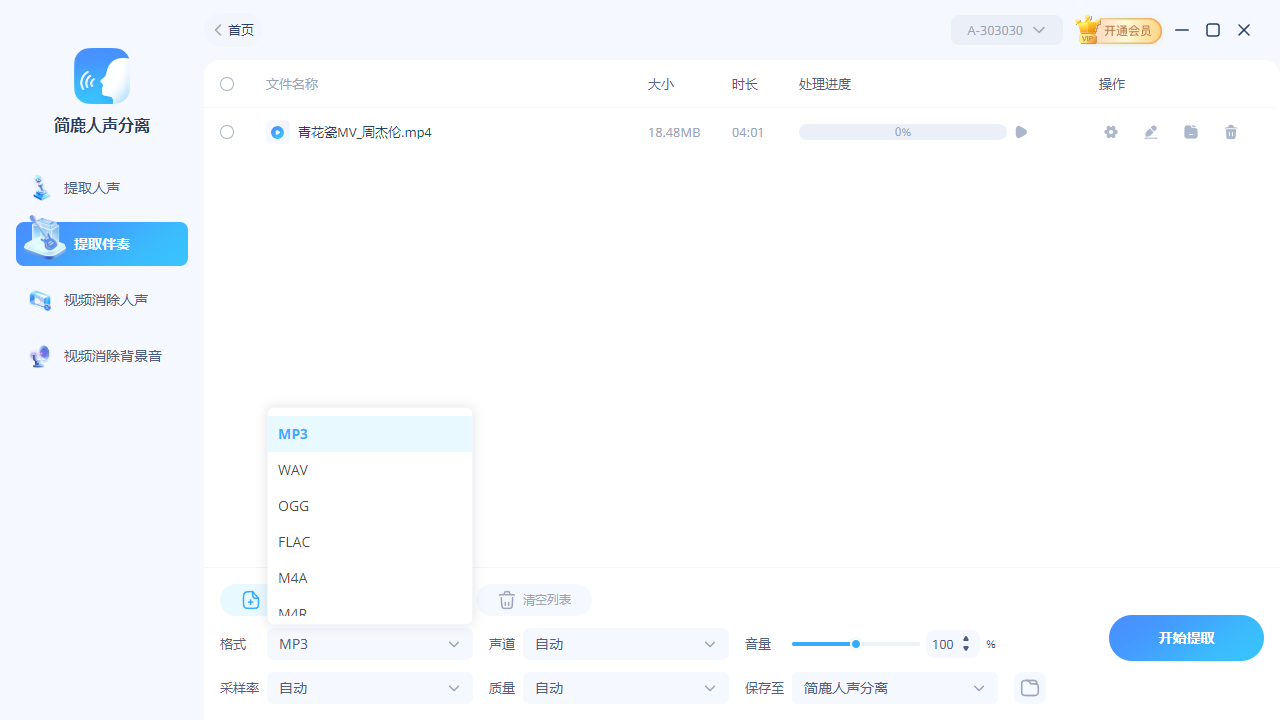Open the 视频消除人声 feature
The width and height of the screenshot is (1280, 720).
pyautogui.click(x=101, y=299)
